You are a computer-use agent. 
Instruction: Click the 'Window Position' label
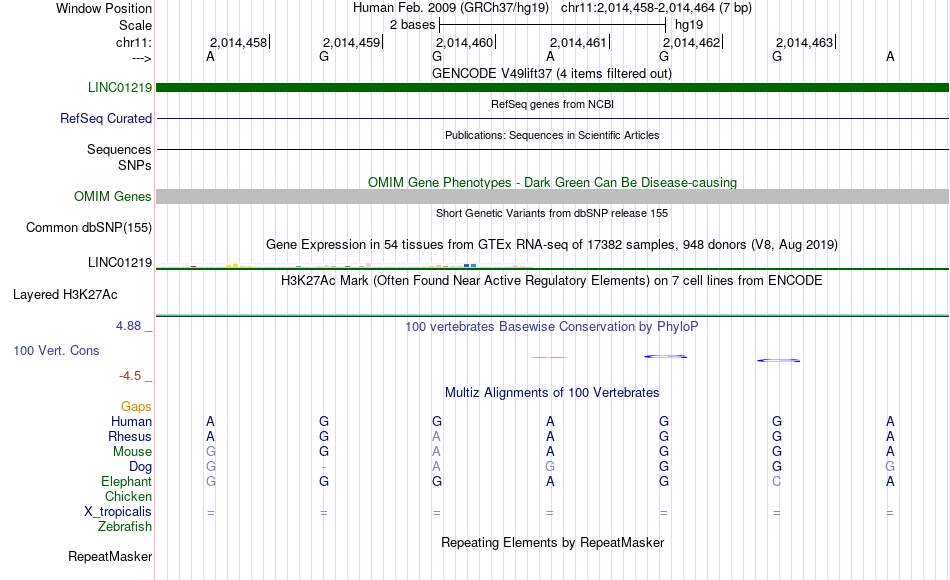[x=104, y=8]
